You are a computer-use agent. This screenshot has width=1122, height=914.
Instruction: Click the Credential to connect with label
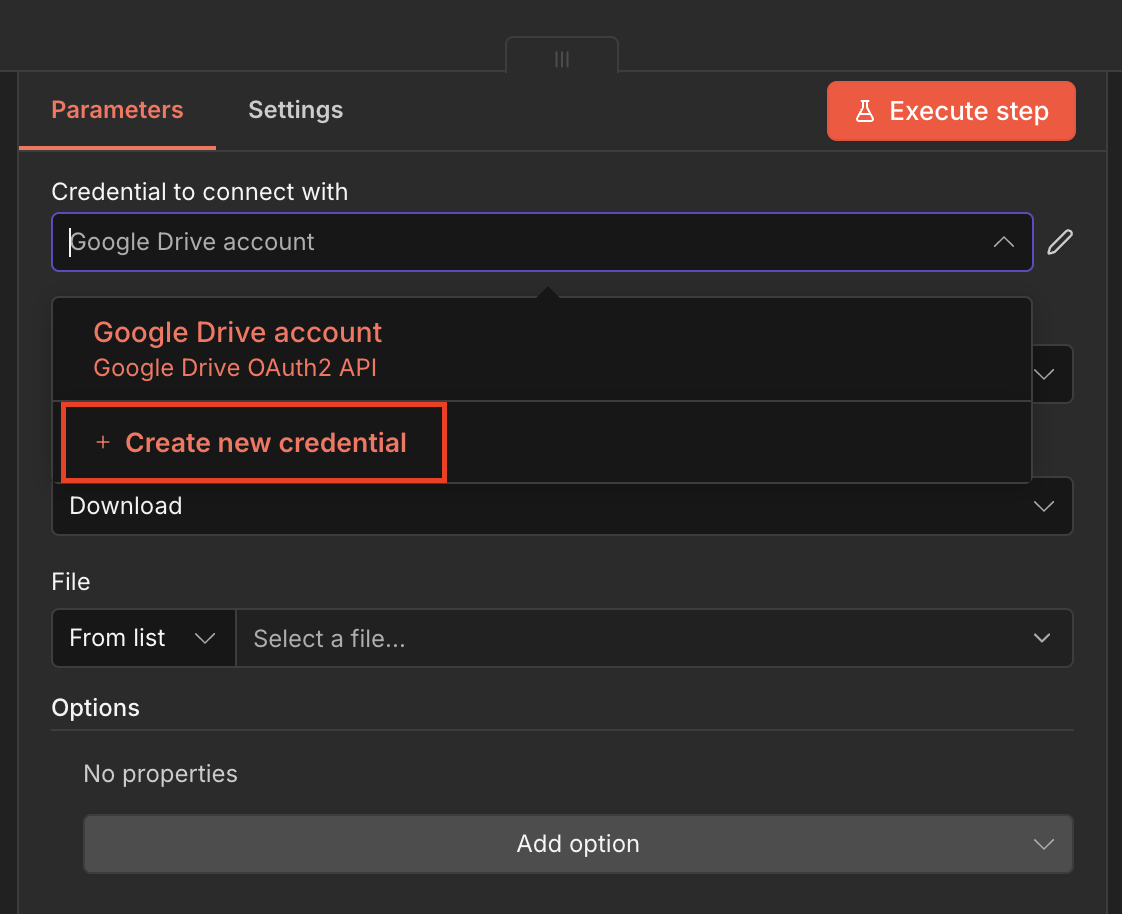(x=200, y=192)
